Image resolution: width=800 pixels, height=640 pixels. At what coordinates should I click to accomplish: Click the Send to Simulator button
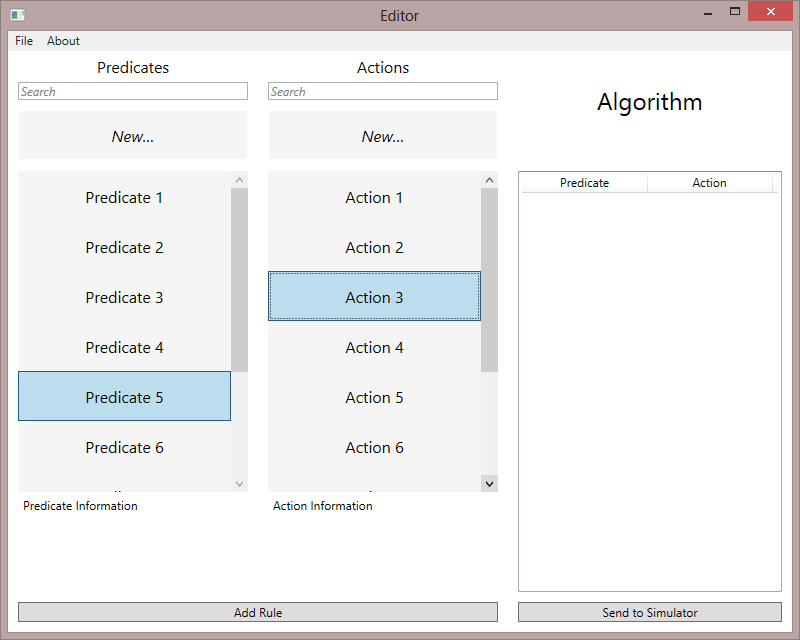pos(650,612)
